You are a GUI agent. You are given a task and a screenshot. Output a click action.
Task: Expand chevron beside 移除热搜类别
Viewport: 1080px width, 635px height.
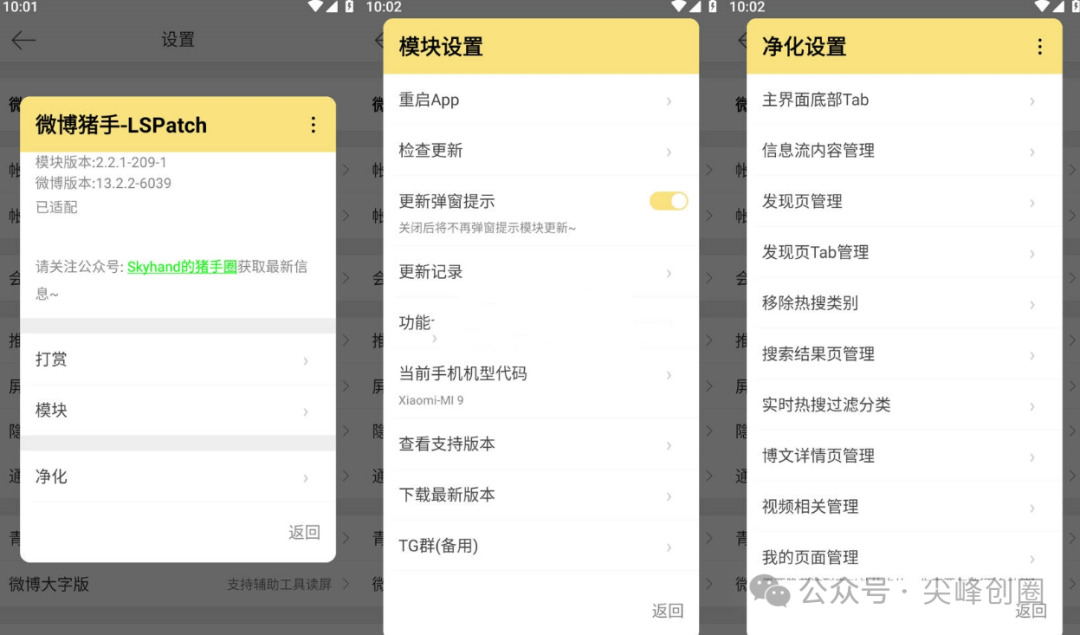point(1032,304)
